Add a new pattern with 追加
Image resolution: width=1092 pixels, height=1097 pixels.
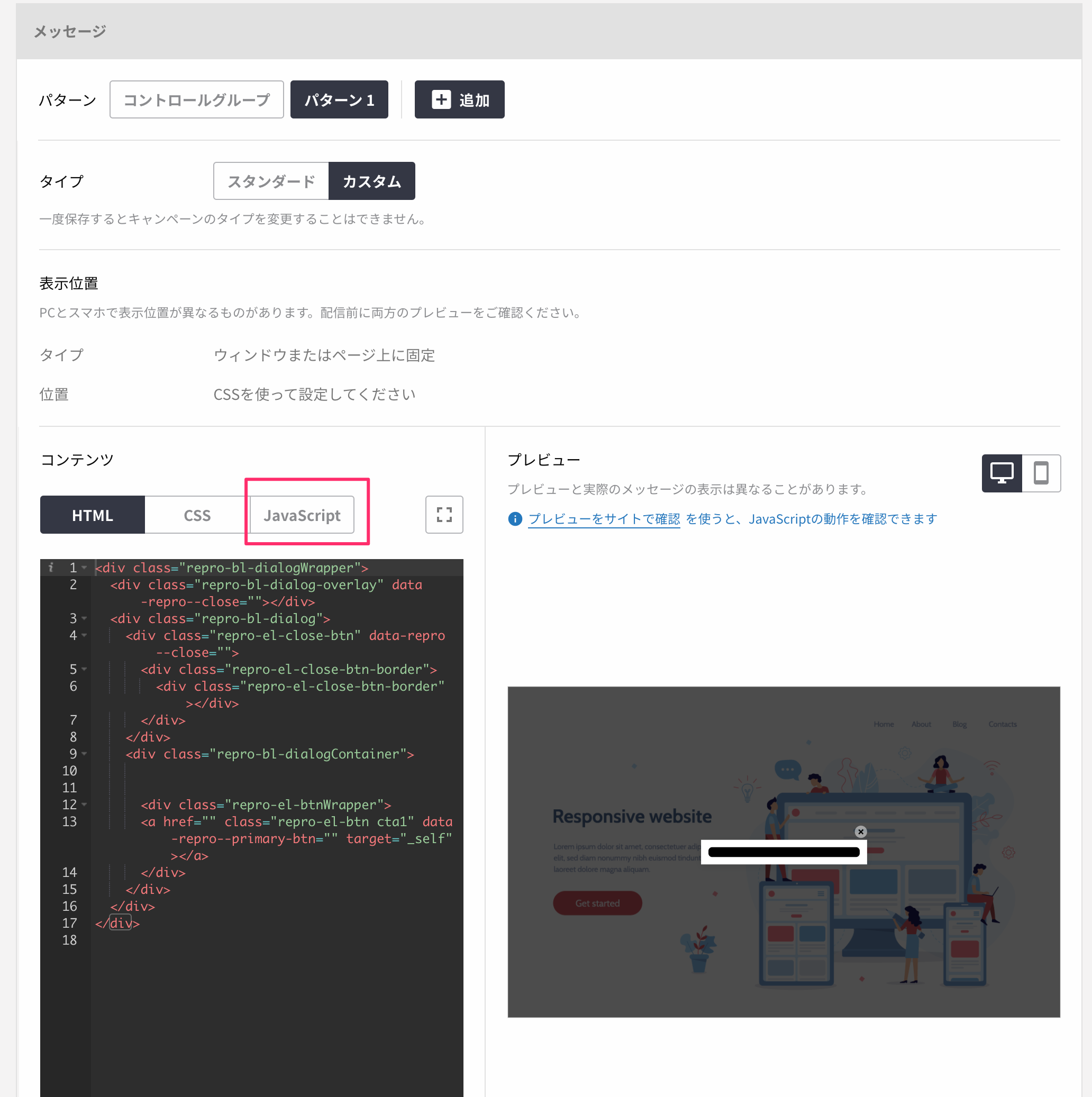(459, 100)
